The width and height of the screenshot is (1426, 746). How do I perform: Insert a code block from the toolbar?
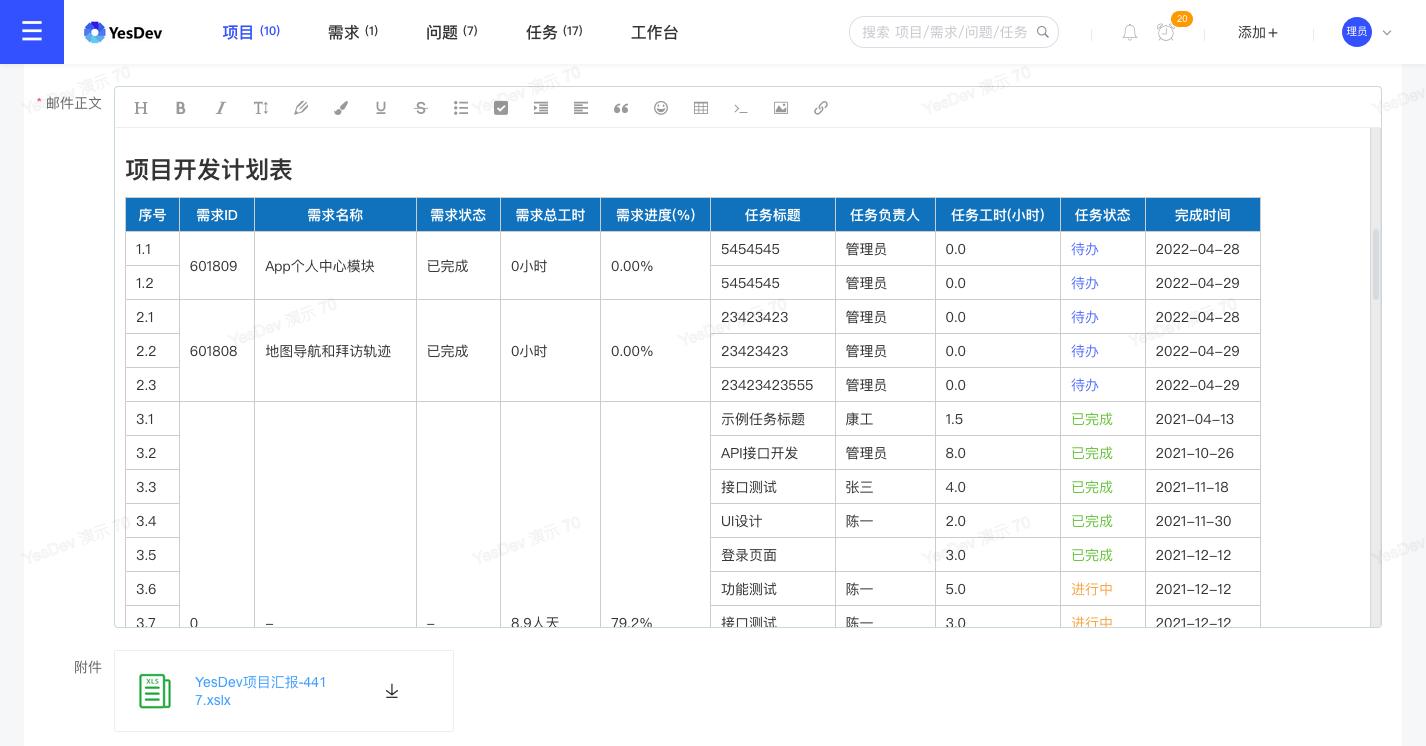coord(741,107)
